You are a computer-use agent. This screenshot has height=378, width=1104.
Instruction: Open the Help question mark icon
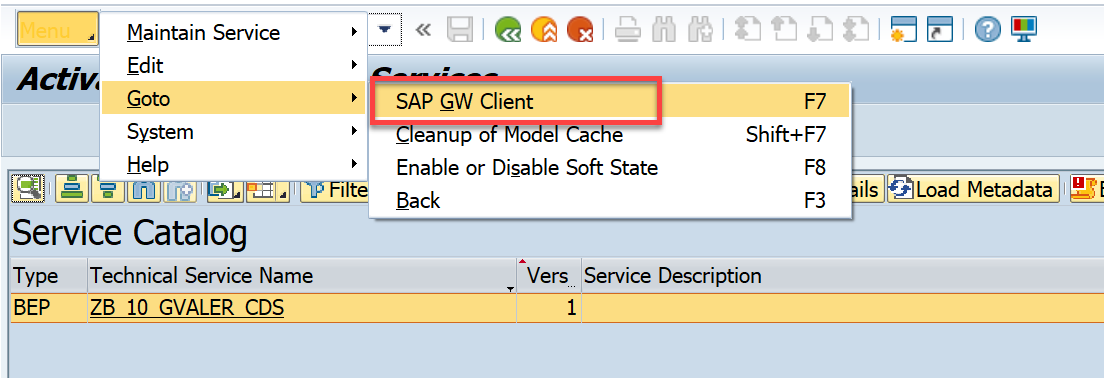[988, 30]
